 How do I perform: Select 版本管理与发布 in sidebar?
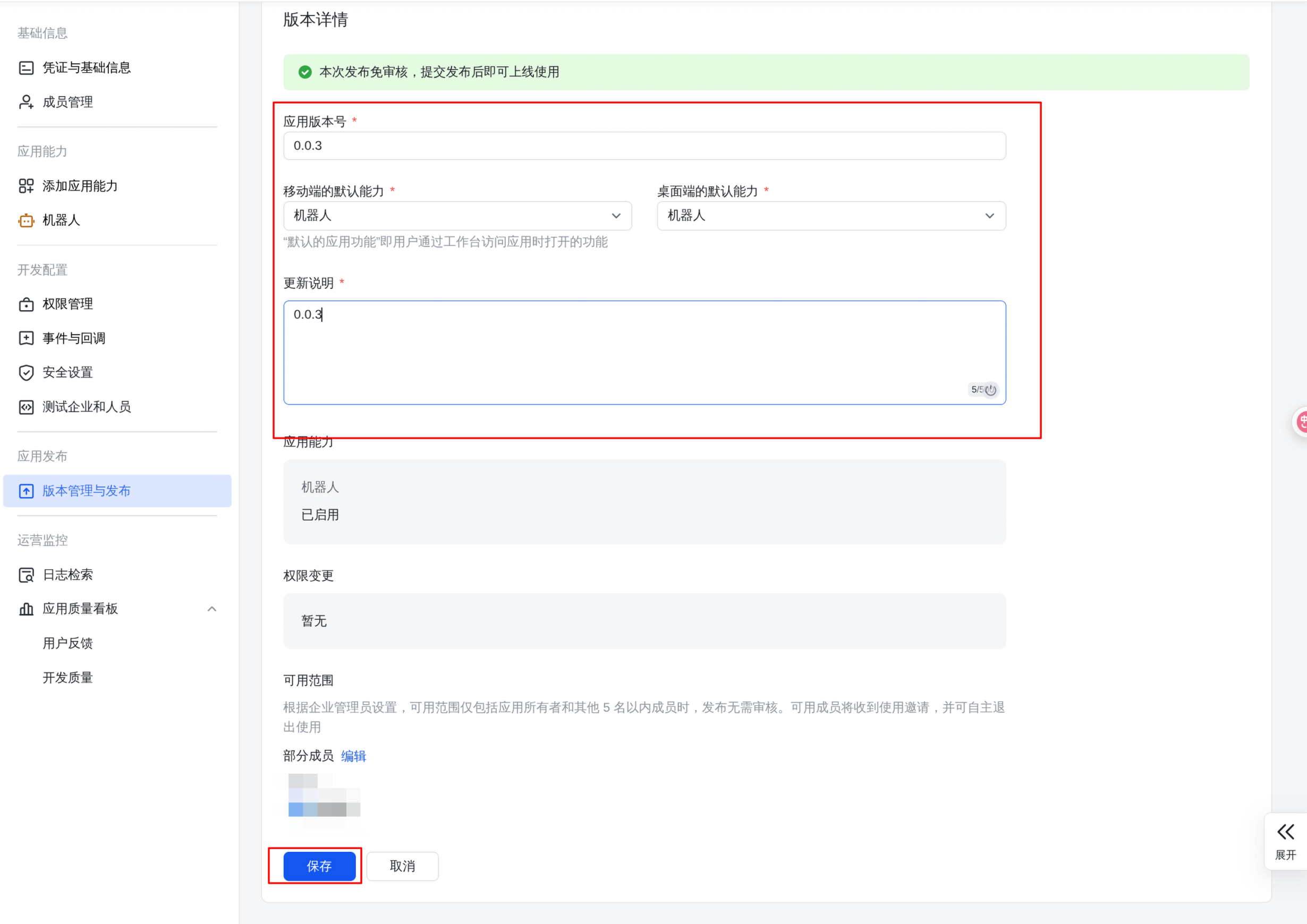tap(117, 491)
